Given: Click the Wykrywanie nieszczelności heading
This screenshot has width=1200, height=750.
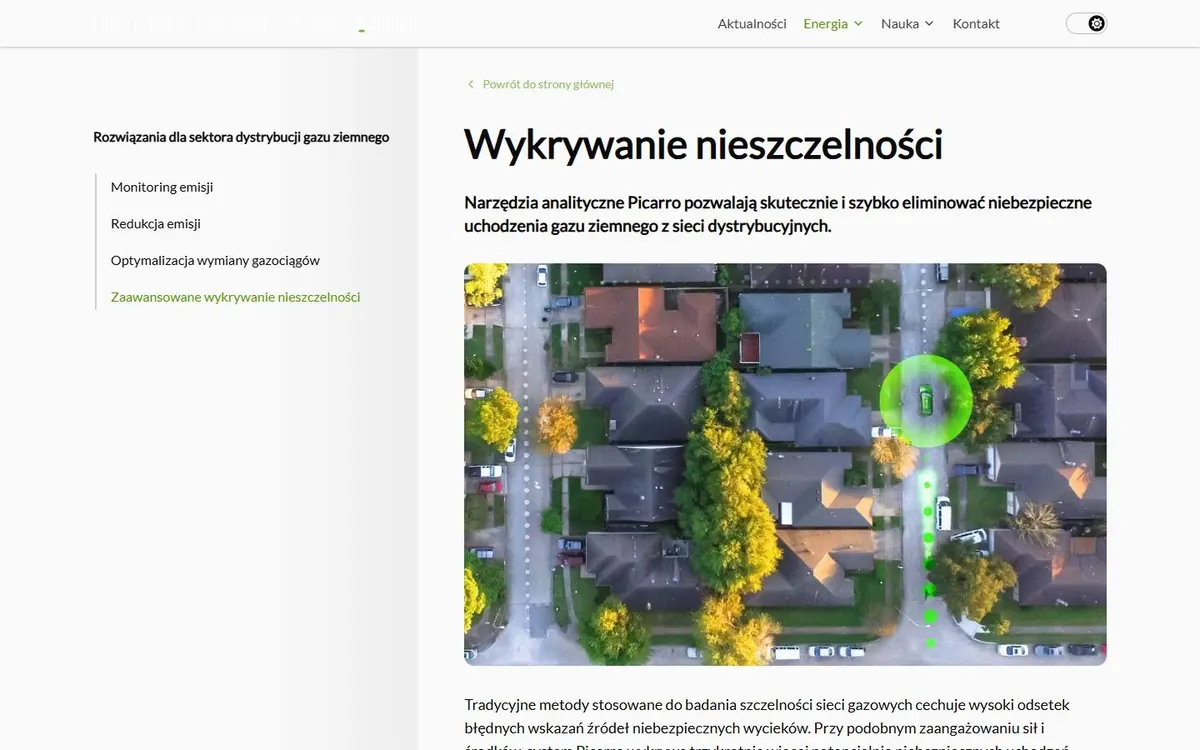Looking at the screenshot, I should [x=703, y=144].
